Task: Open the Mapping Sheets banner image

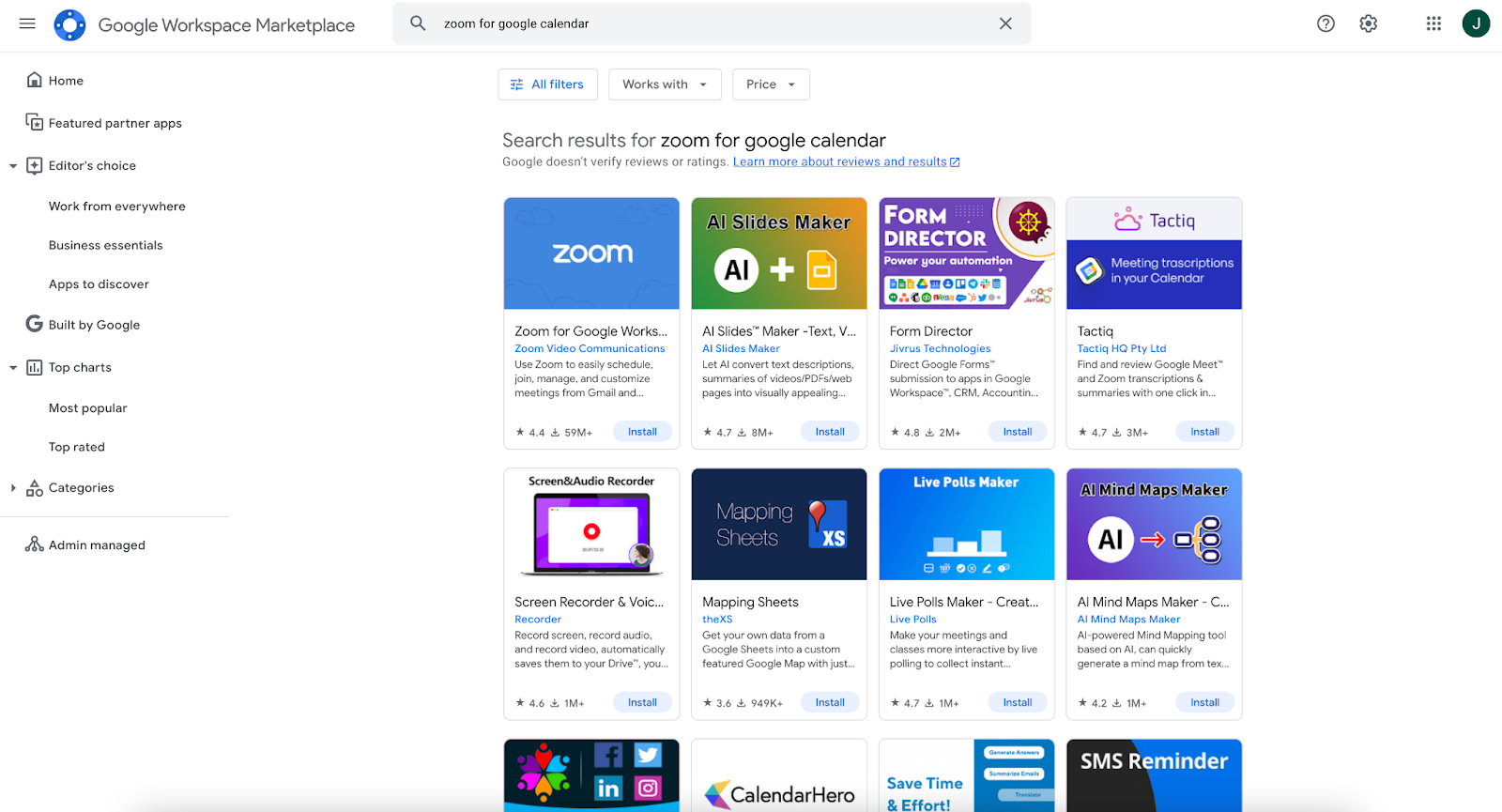Action: [779, 524]
